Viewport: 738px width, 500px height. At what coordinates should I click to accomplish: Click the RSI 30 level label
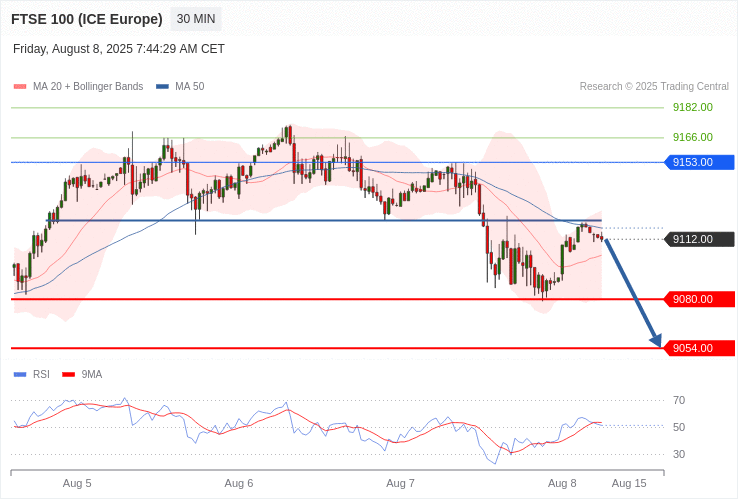(x=679, y=454)
